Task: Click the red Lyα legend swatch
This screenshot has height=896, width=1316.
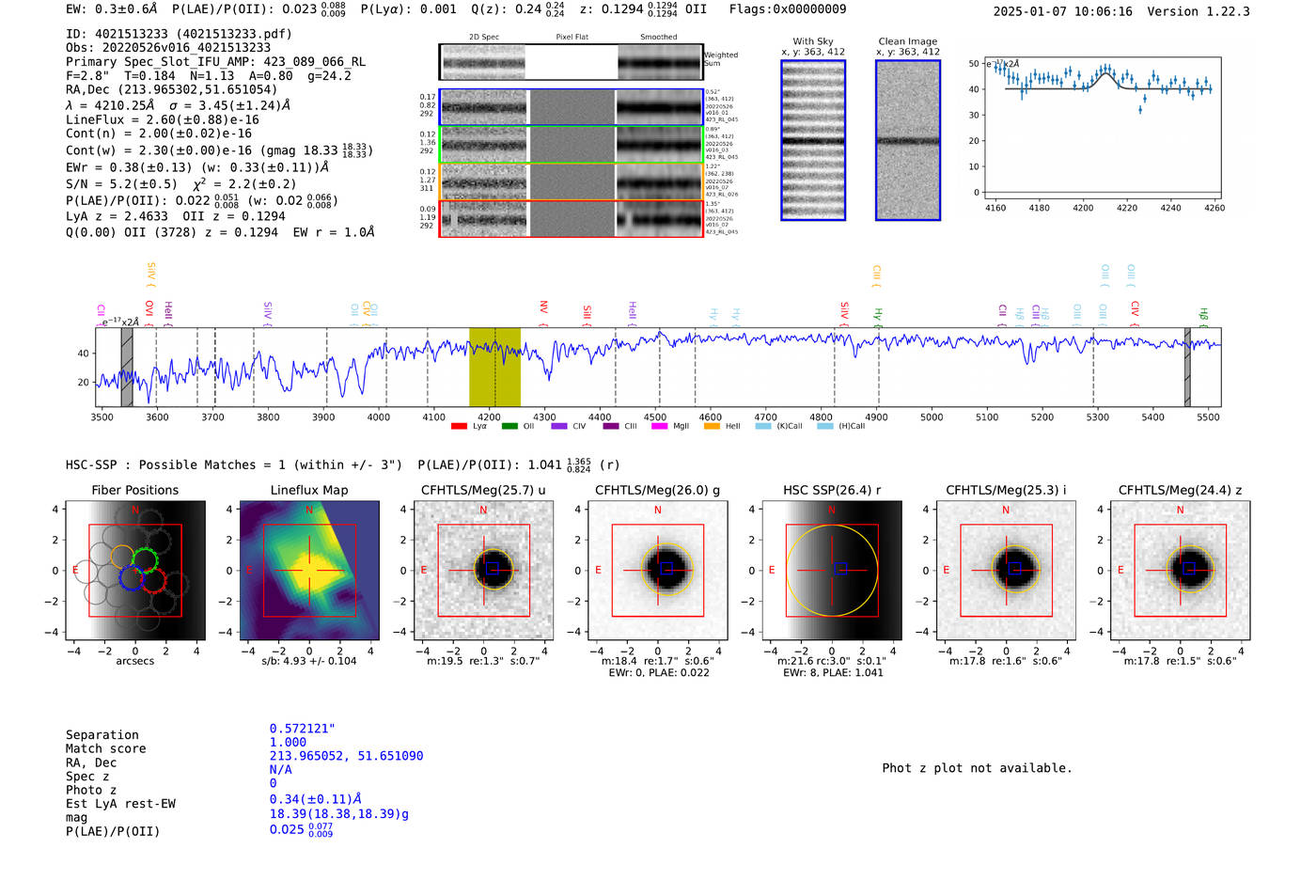Action: click(459, 427)
